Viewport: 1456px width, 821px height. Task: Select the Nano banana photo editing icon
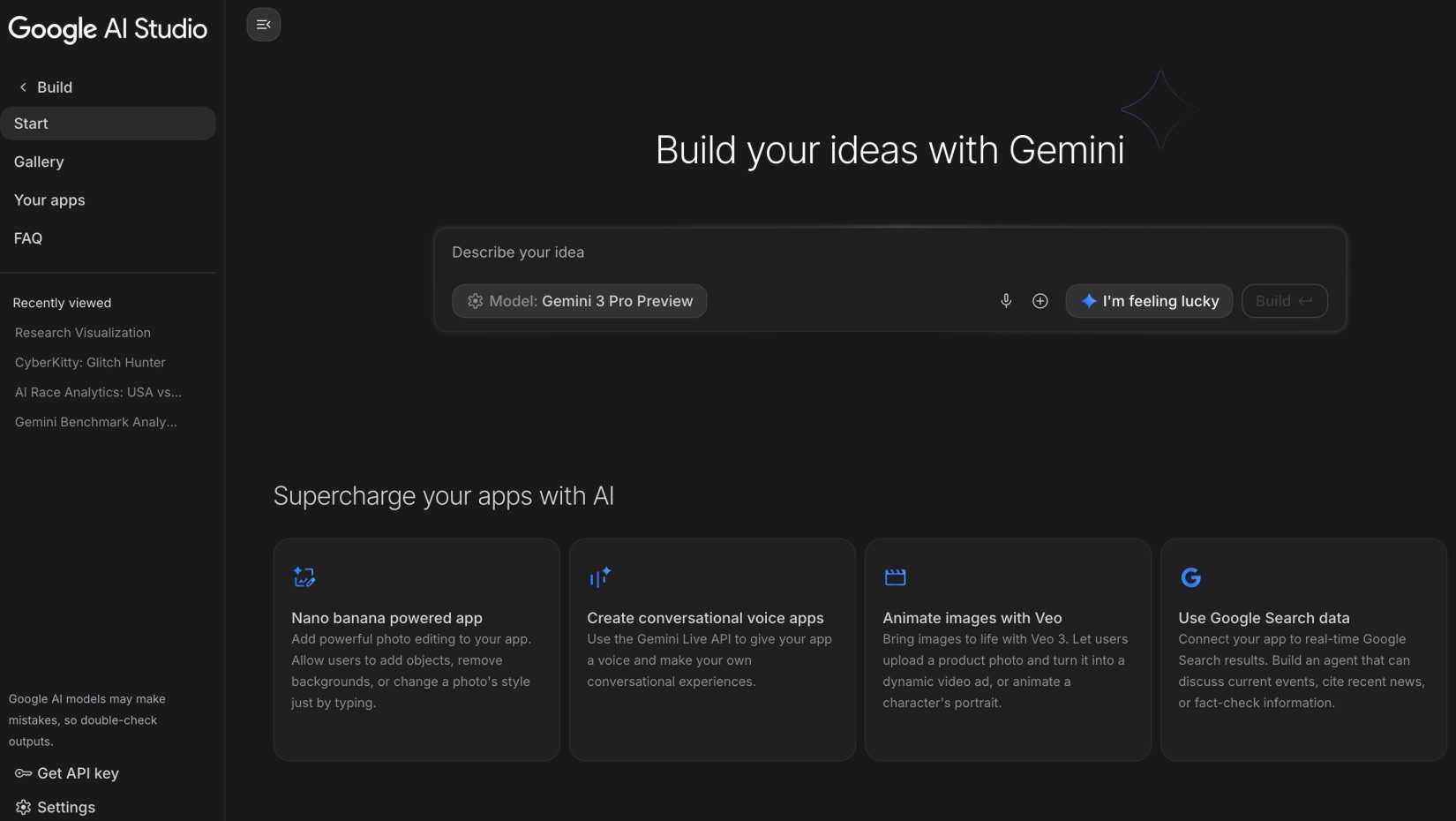[304, 577]
